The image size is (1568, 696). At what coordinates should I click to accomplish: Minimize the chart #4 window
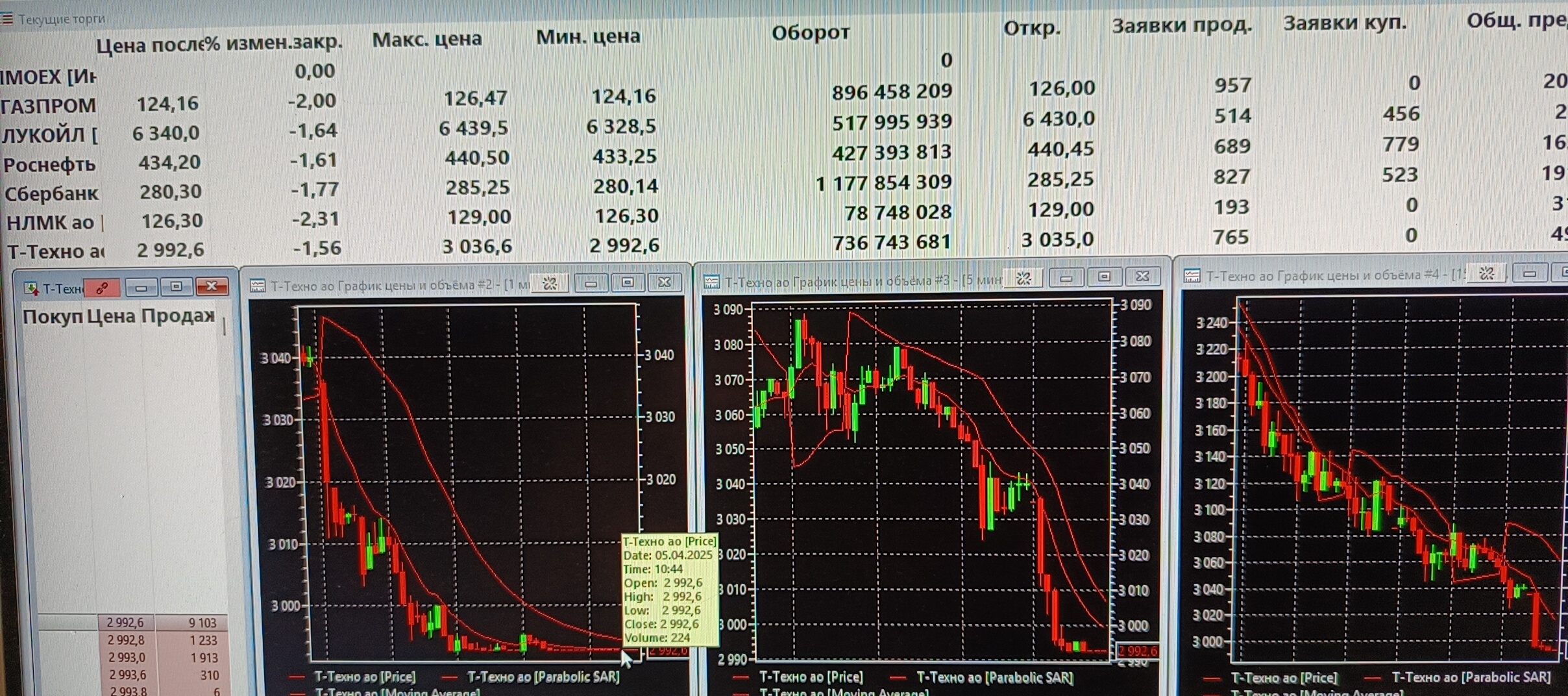(1530, 273)
